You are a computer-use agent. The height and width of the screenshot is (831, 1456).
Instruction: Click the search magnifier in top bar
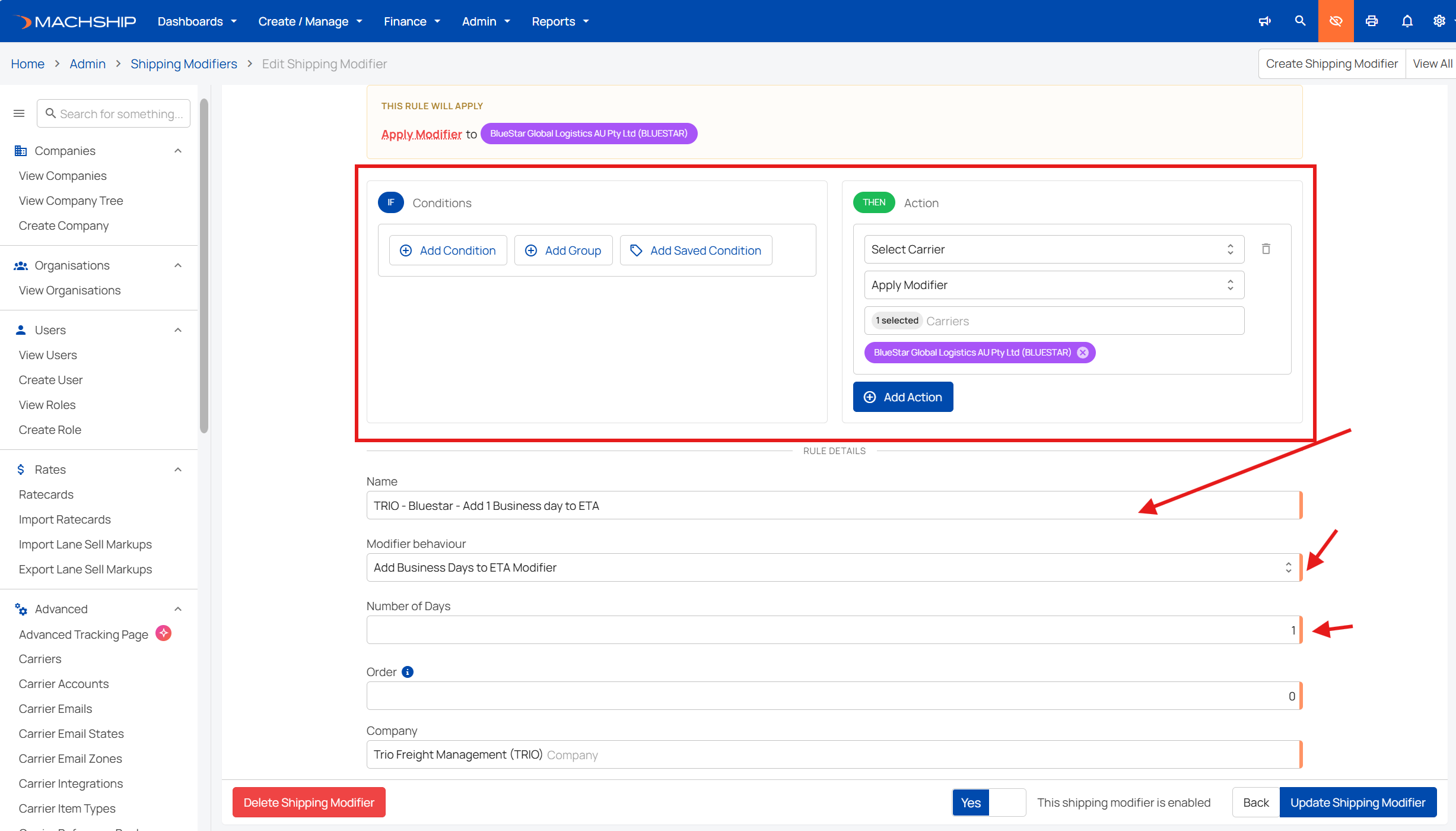[x=1300, y=21]
